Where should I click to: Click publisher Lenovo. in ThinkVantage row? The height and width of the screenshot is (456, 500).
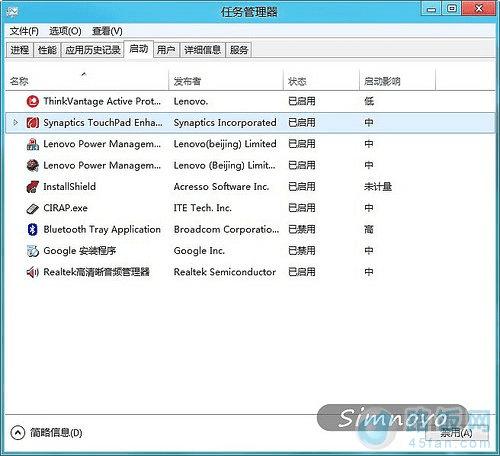coord(191,101)
